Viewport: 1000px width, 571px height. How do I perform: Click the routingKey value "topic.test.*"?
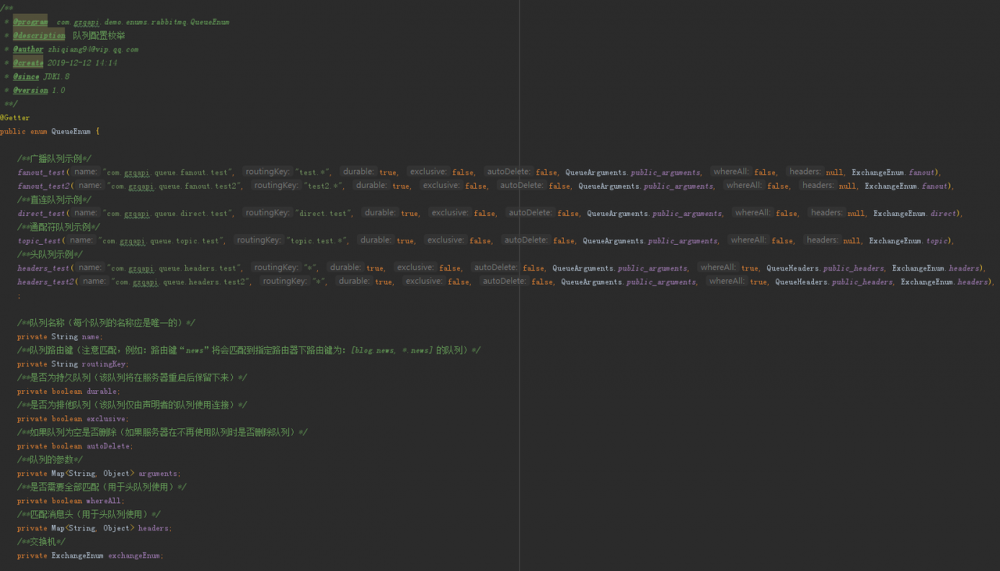[x=317, y=241]
